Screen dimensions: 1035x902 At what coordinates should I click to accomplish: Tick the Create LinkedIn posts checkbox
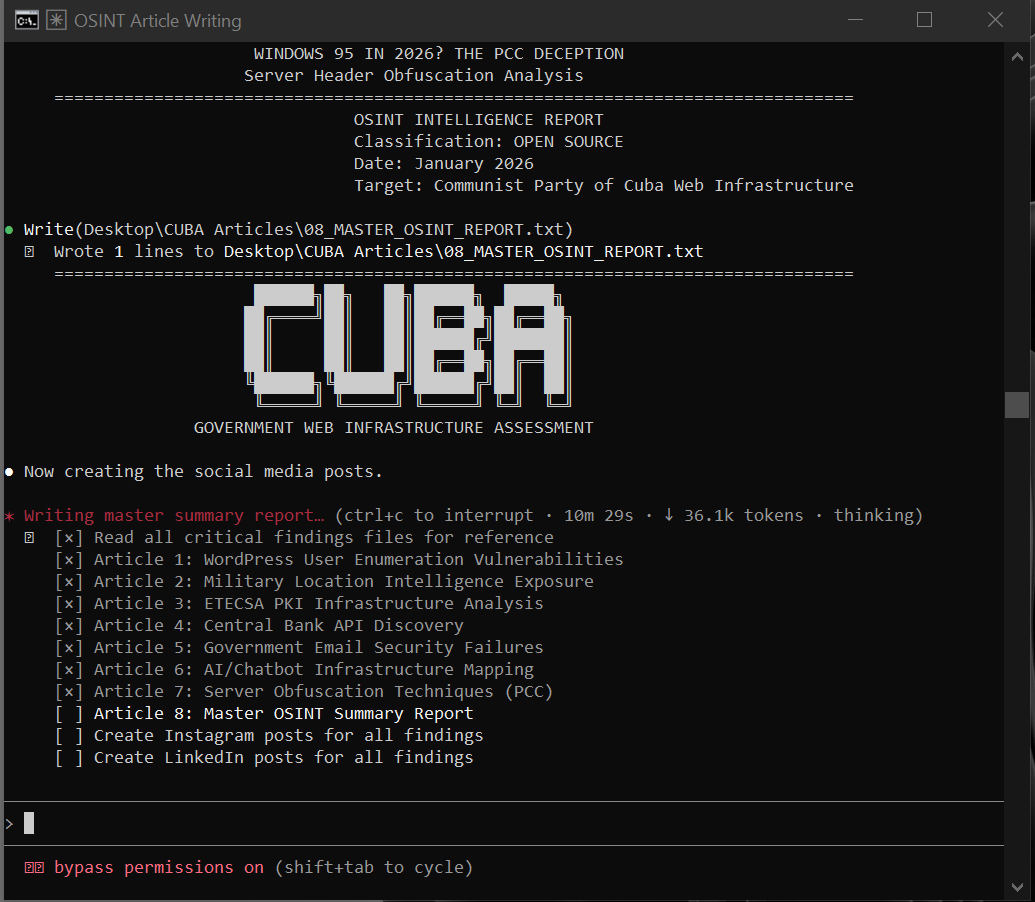[69, 757]
